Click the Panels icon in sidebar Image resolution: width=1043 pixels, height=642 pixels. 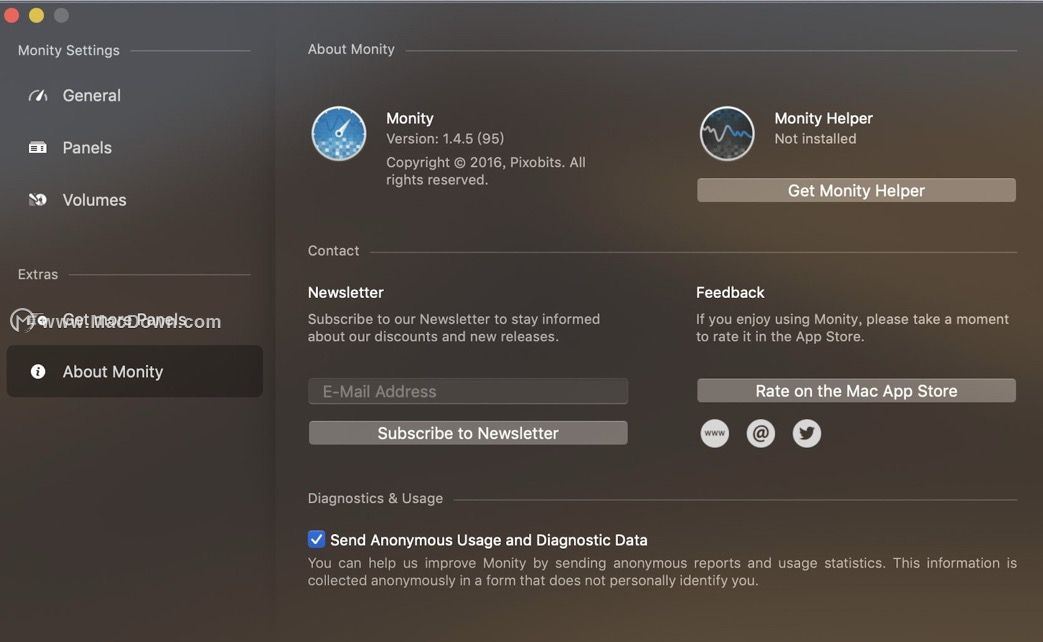[x=38, y=148]
